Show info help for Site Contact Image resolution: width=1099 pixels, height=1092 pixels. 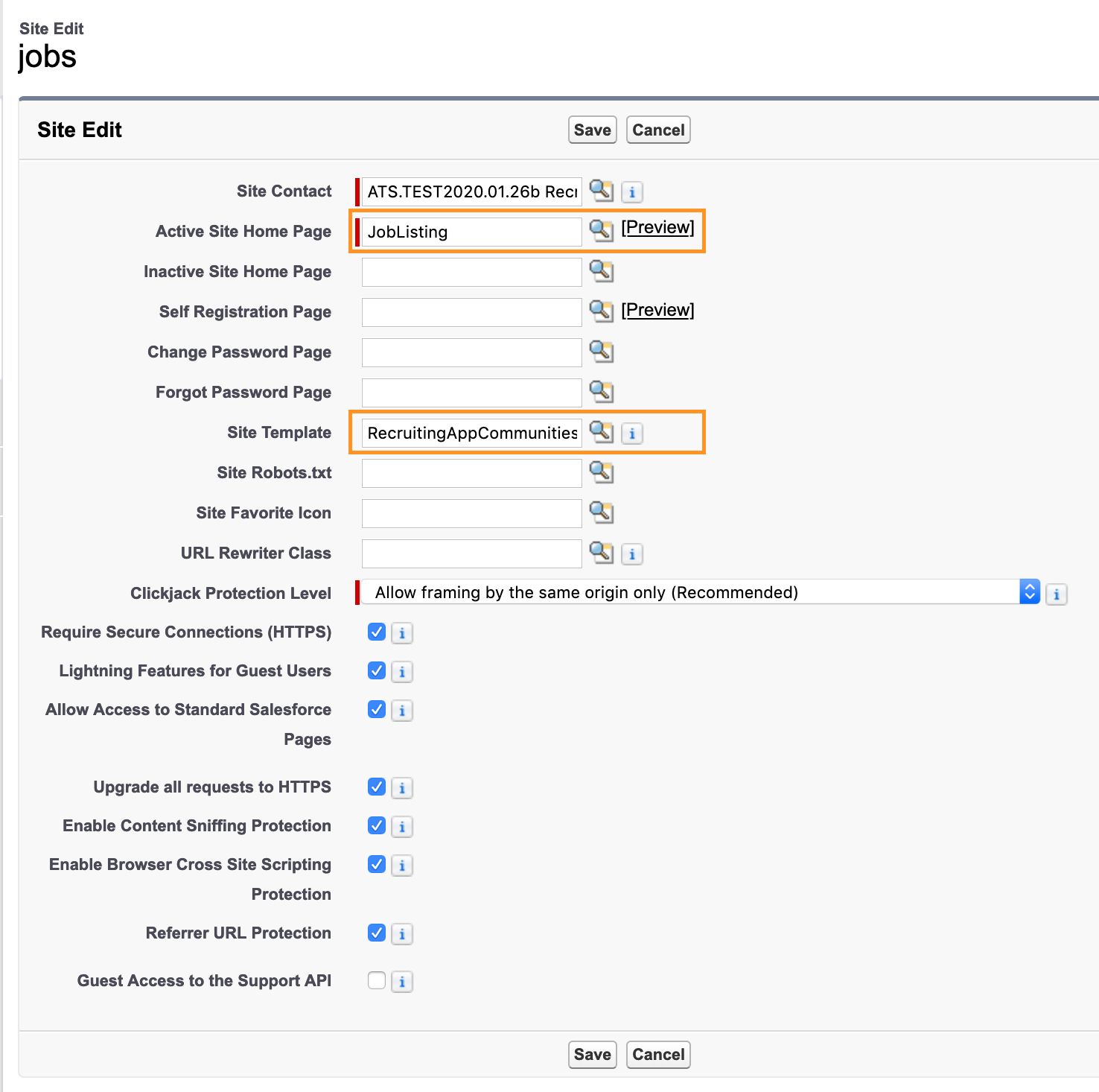632,192
